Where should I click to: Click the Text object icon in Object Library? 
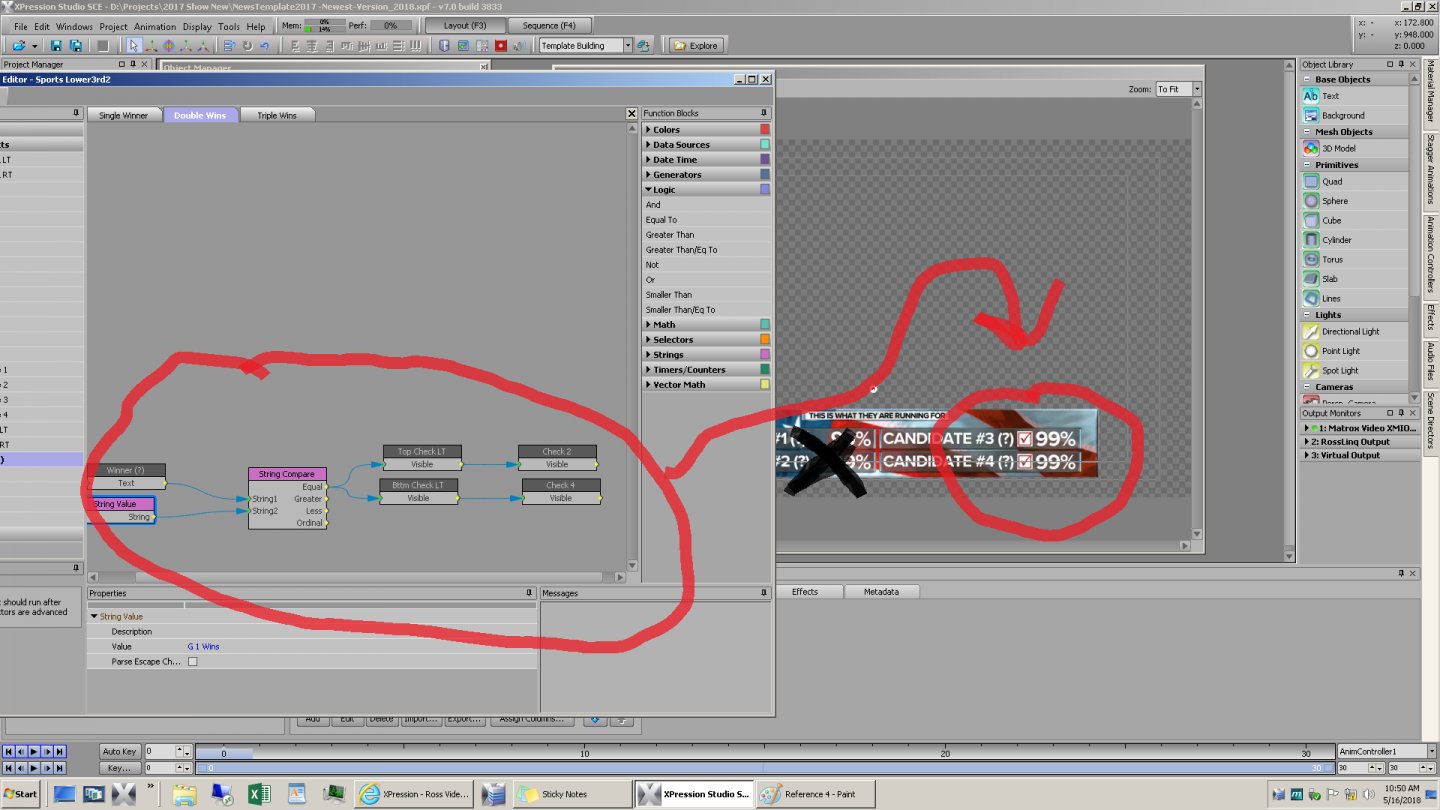tap(1311, 96)
